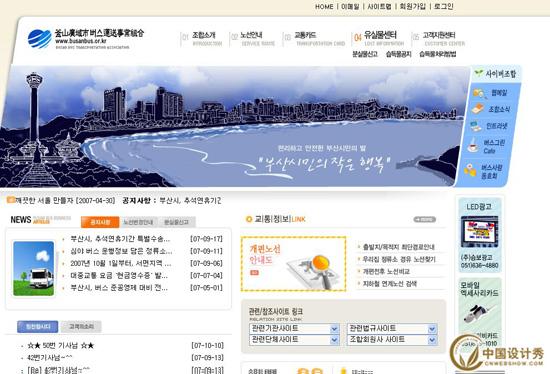This screenshot has width=550, height=374.
Task: Open the 인트라넷 computer icon
Action: [476, 126]
